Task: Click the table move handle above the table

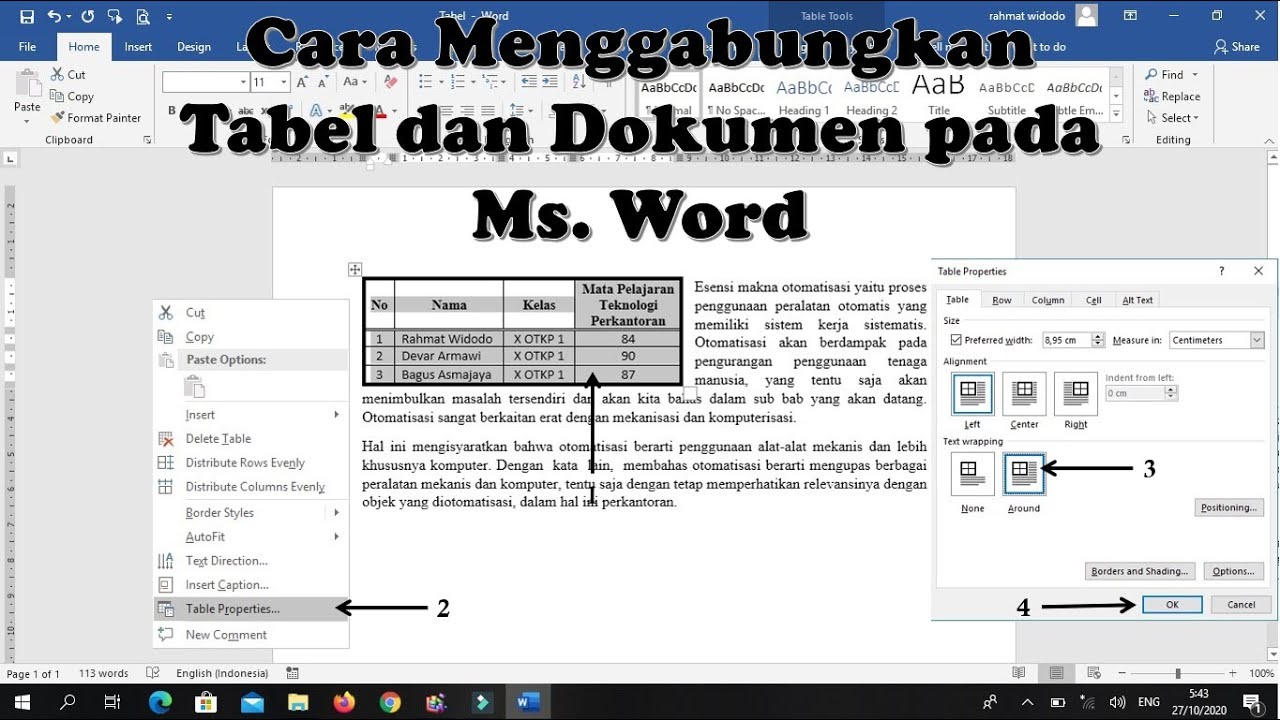Action: tap(354, 269)
